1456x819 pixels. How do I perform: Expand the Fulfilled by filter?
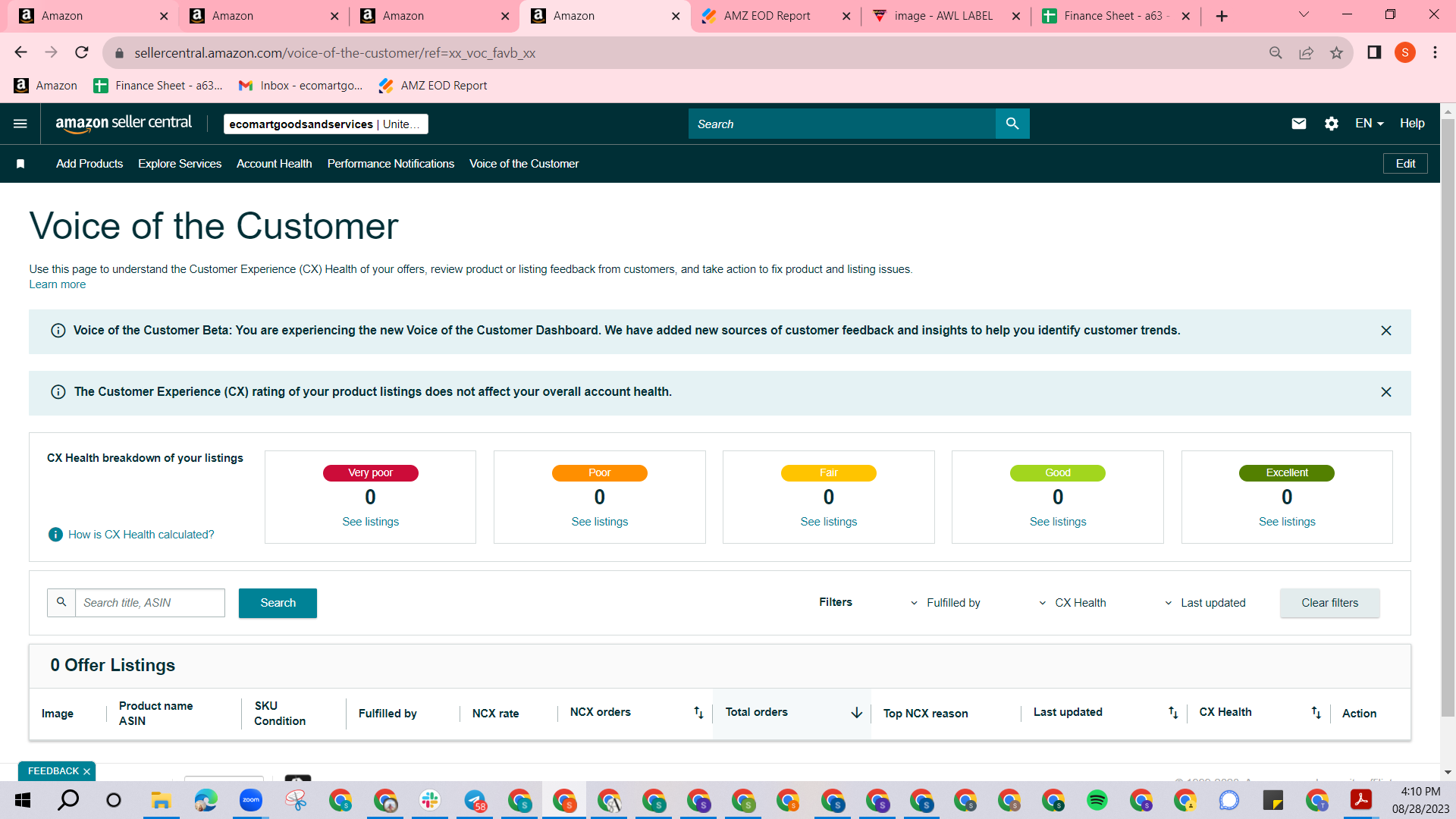point(946,603)
